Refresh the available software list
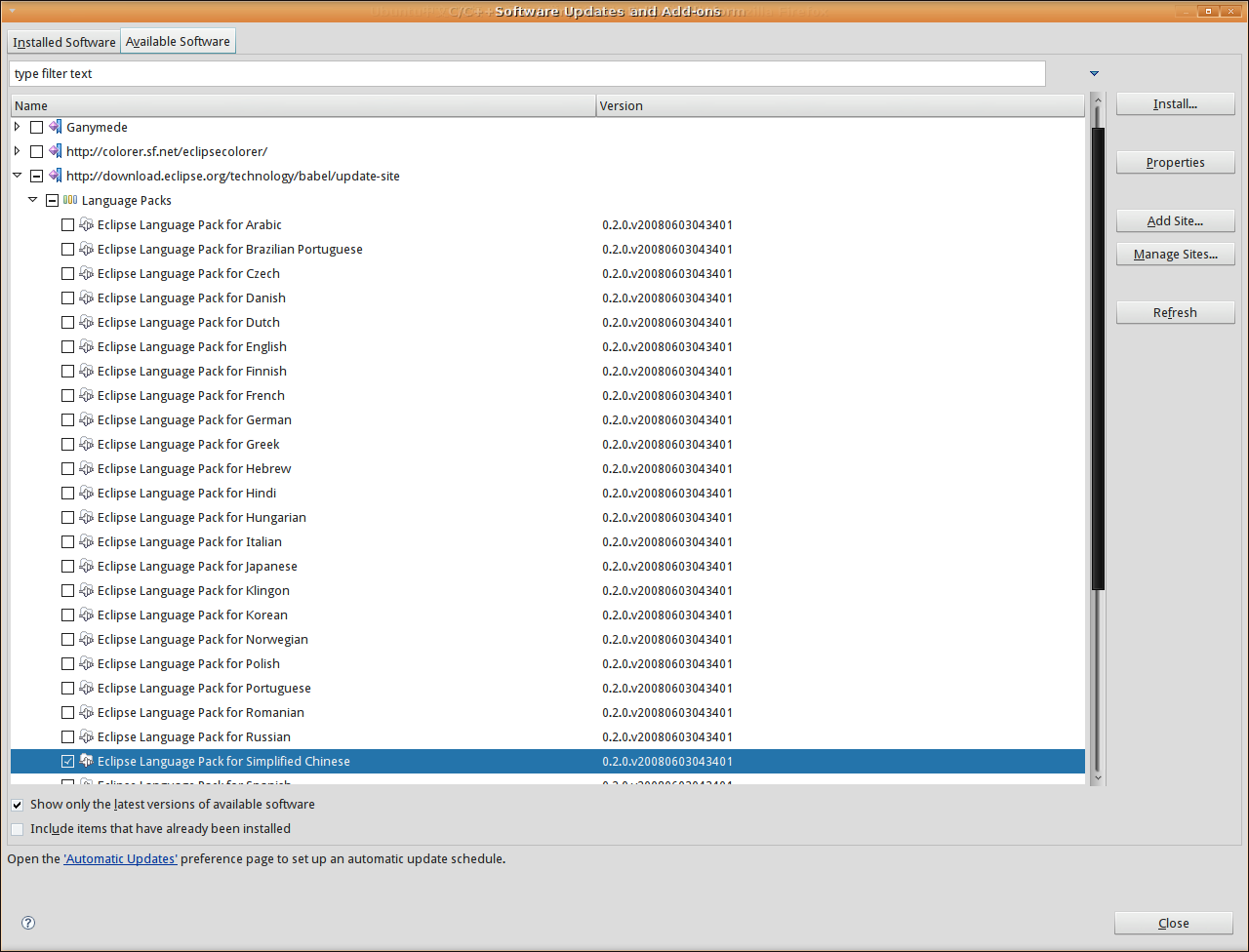 (x=1175, y=313)
